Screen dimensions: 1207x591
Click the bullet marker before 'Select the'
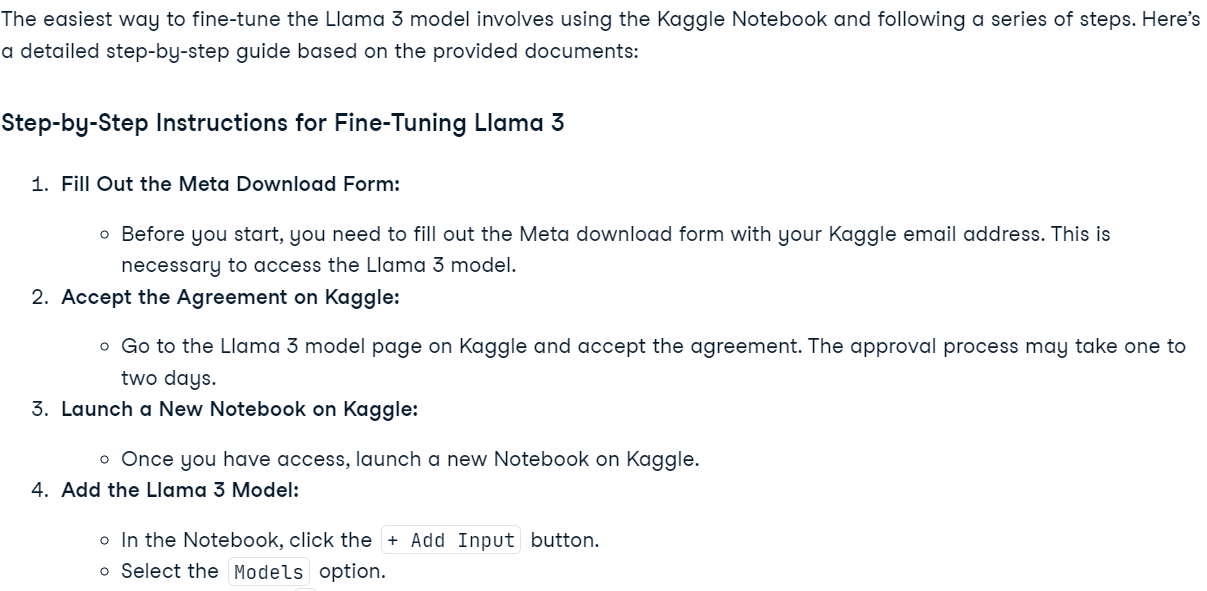pos(105,572)
